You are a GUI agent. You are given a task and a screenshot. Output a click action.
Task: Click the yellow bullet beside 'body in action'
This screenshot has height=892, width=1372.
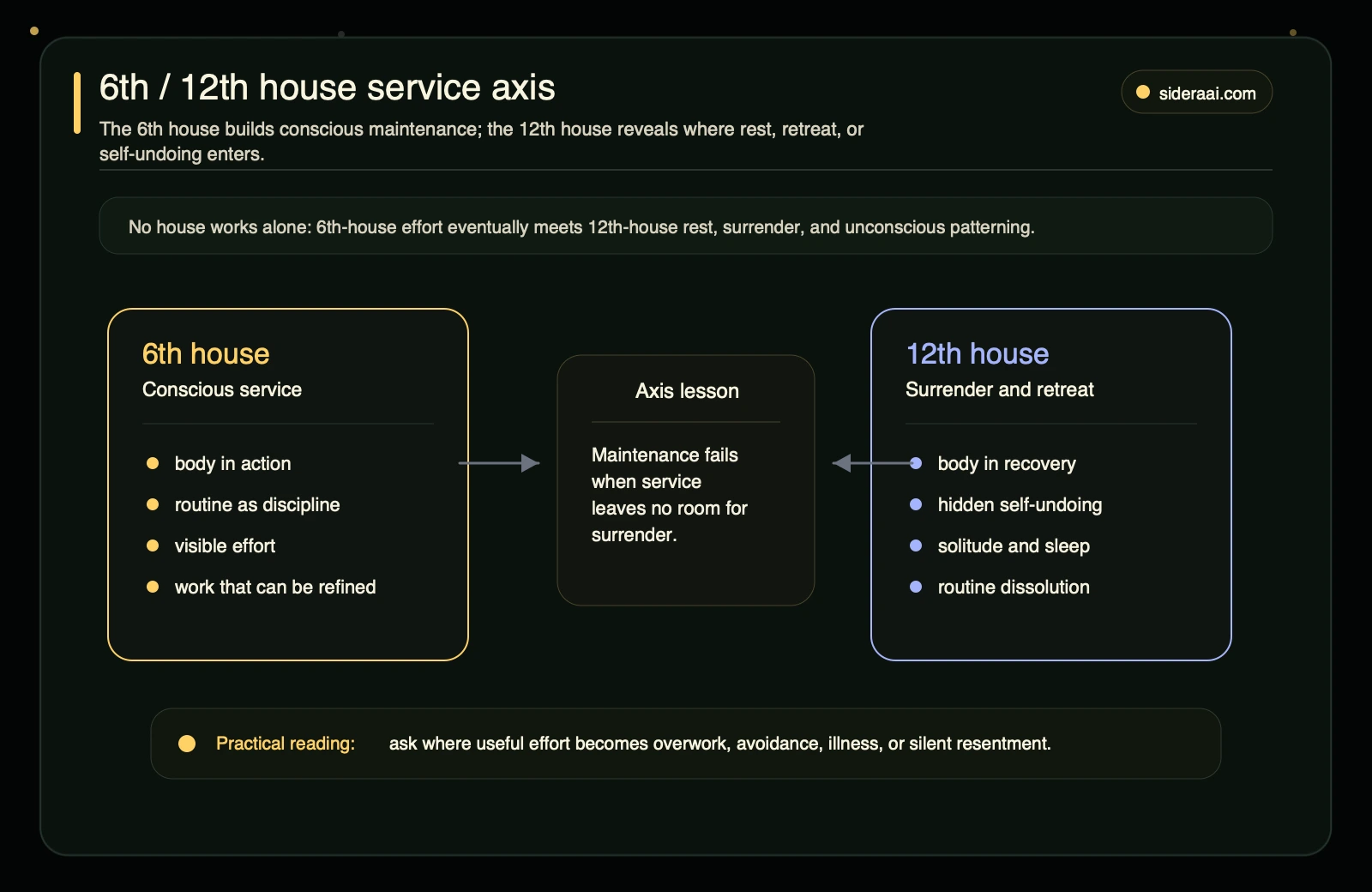(x=153, y=463)
